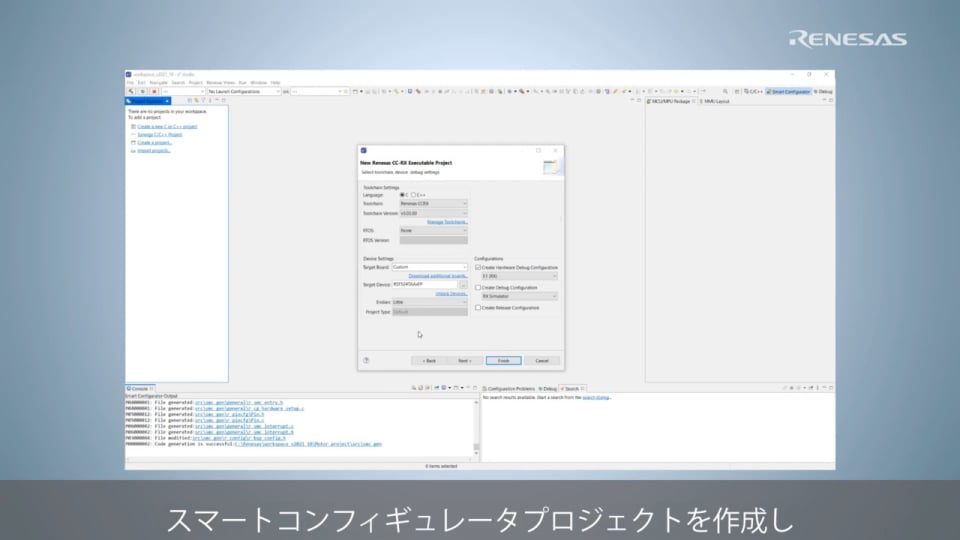Open the No Launch Configurations dropdown
Screen dimensions: 960x540
[244, 91]
